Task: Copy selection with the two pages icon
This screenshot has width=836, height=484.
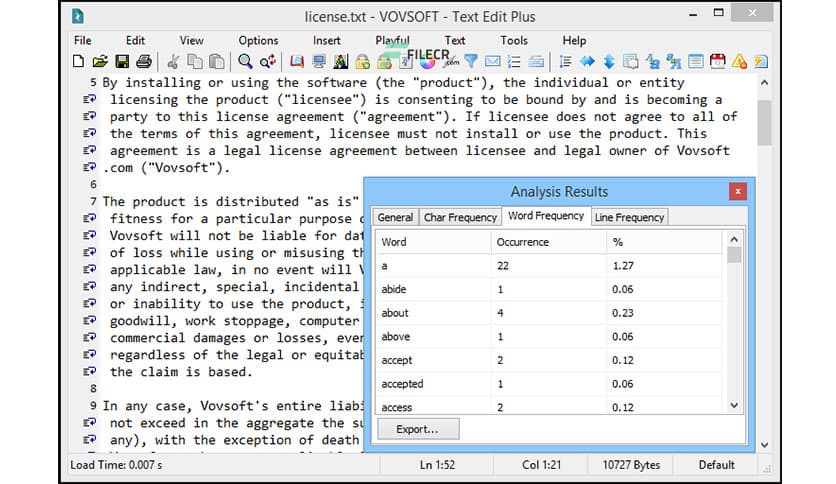Action: click(x=195, y=62)
